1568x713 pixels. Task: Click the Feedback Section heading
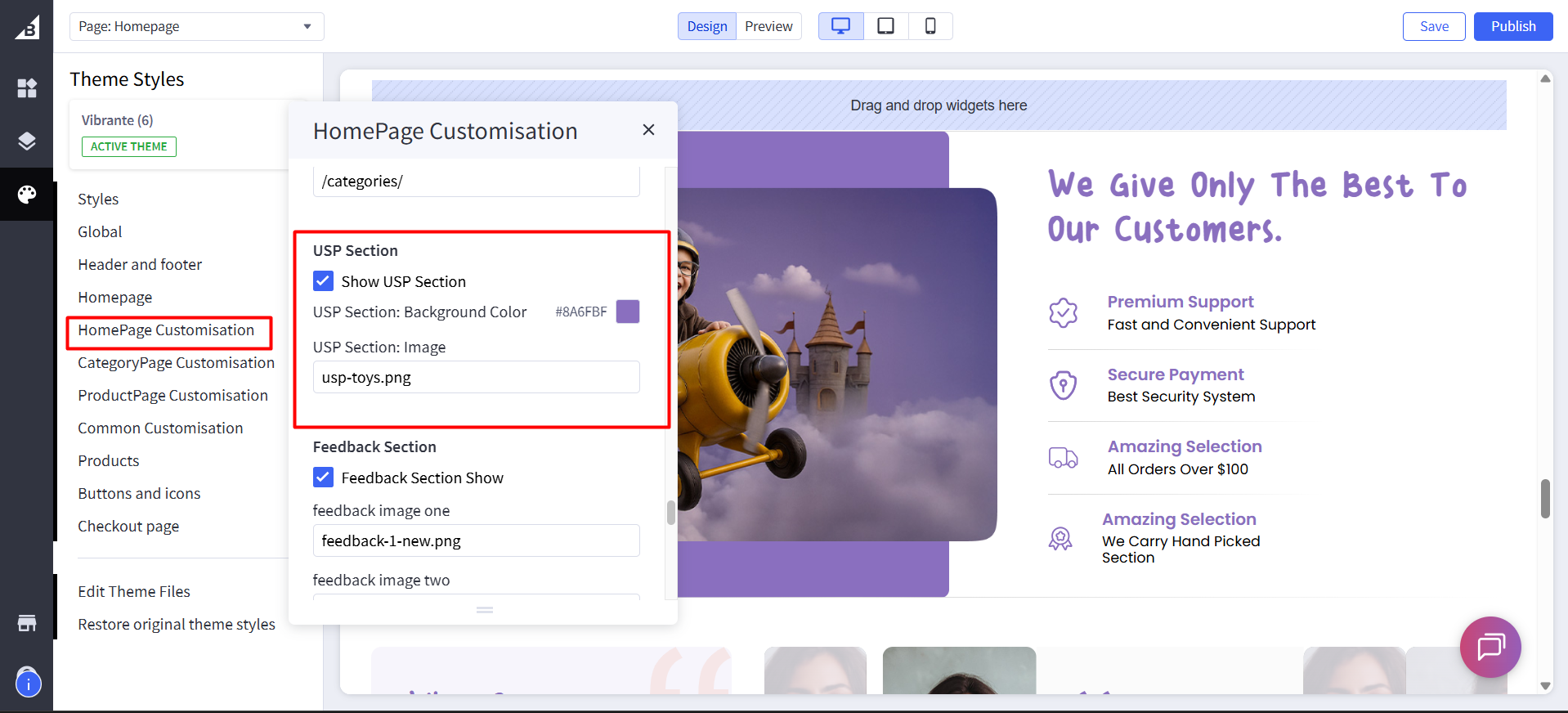click(374, 447)
